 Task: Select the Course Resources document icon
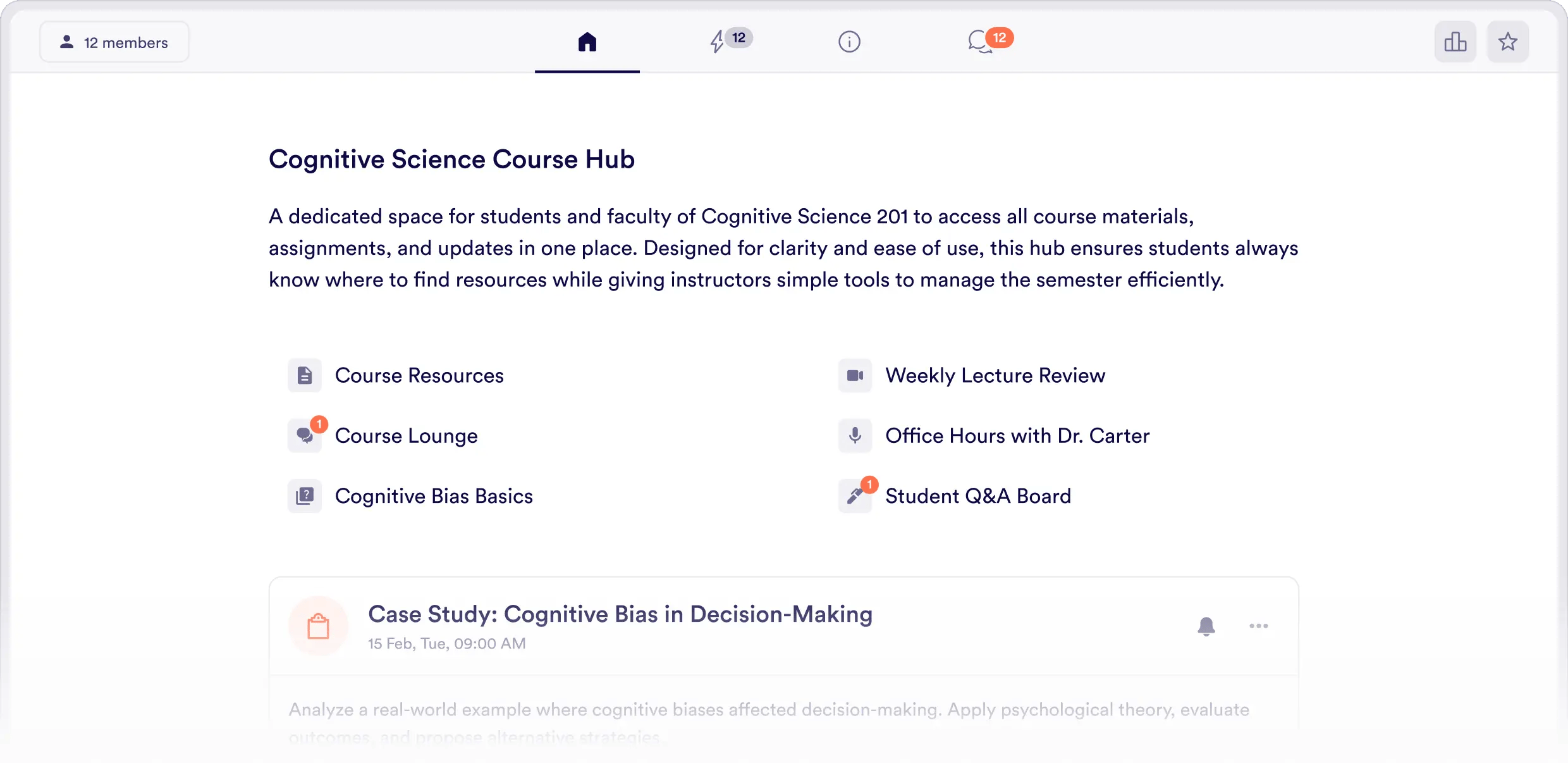point(305,375)
